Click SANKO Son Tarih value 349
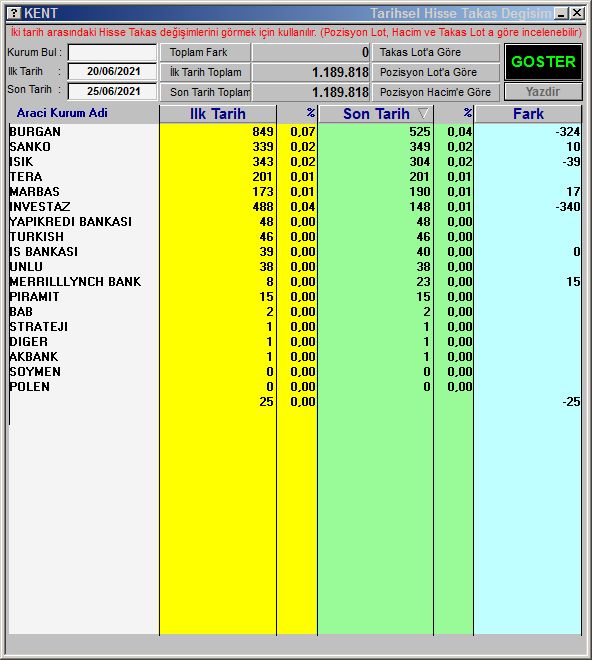Screen dimensions: 592x660 pyautogui.click(x=420, y=147)
